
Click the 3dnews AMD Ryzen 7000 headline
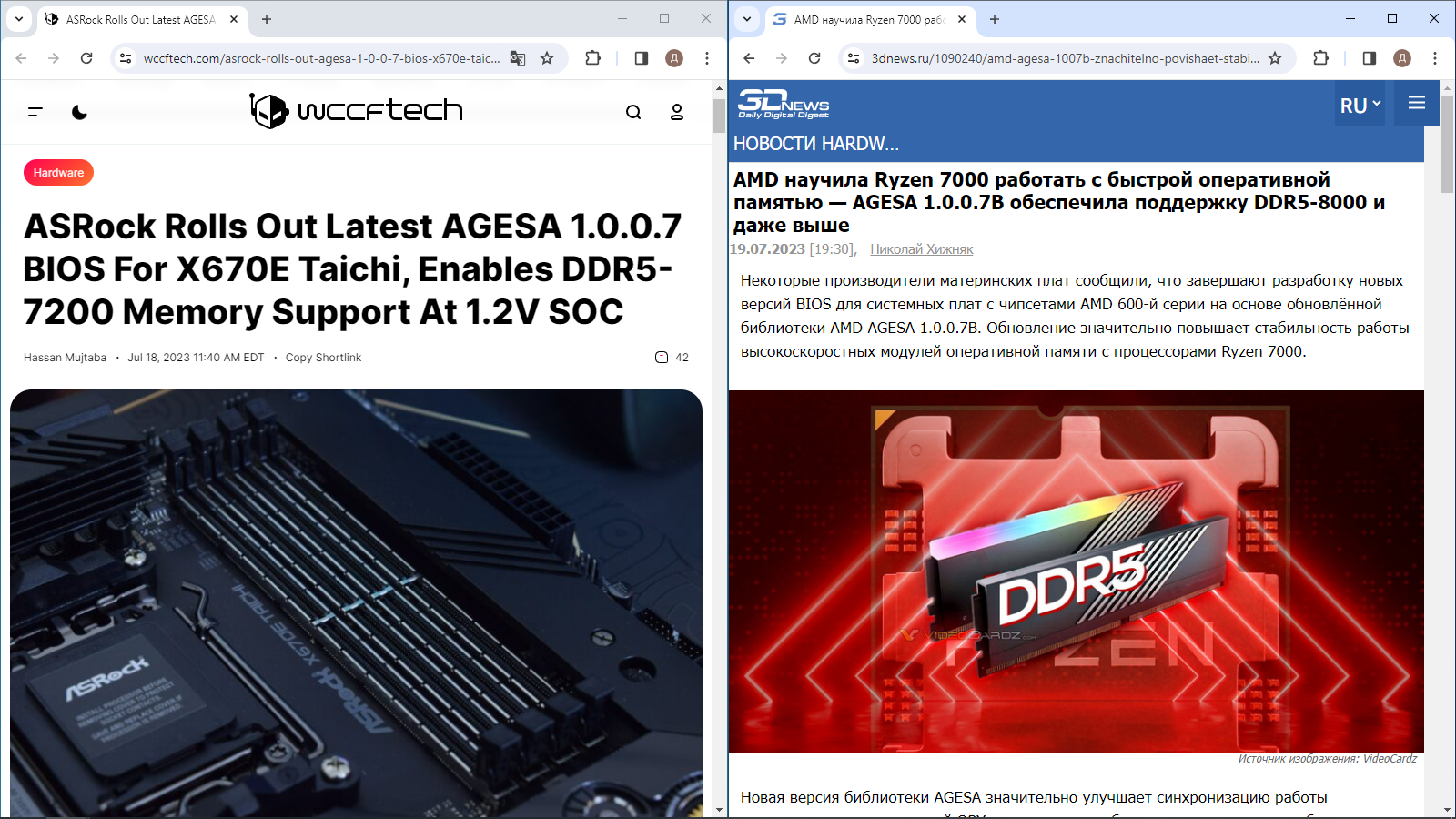tap(1059, 202)
